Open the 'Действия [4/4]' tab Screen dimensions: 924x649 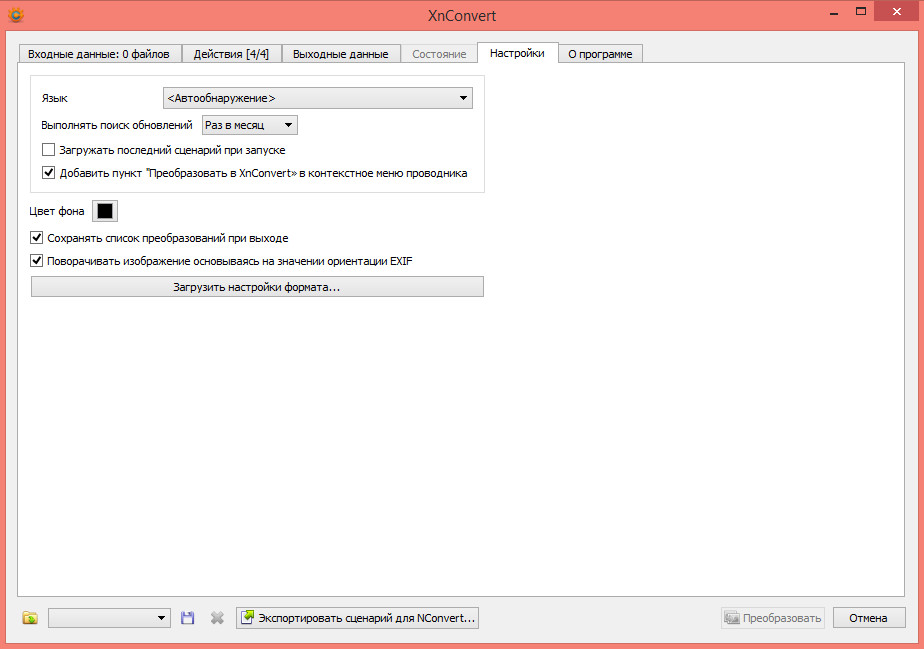point(232,53)
